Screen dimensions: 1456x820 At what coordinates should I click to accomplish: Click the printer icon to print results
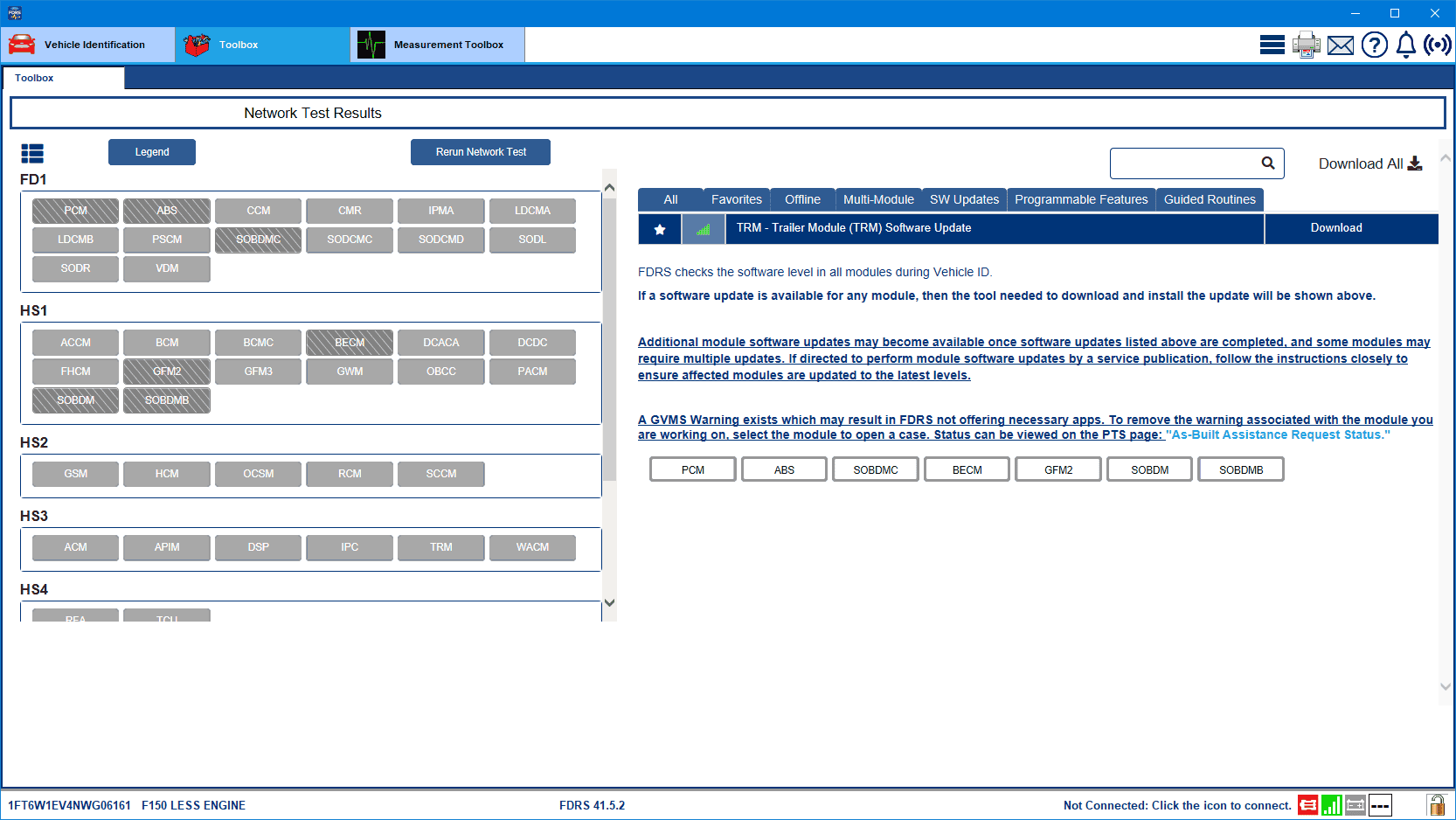pos(1306,44)
